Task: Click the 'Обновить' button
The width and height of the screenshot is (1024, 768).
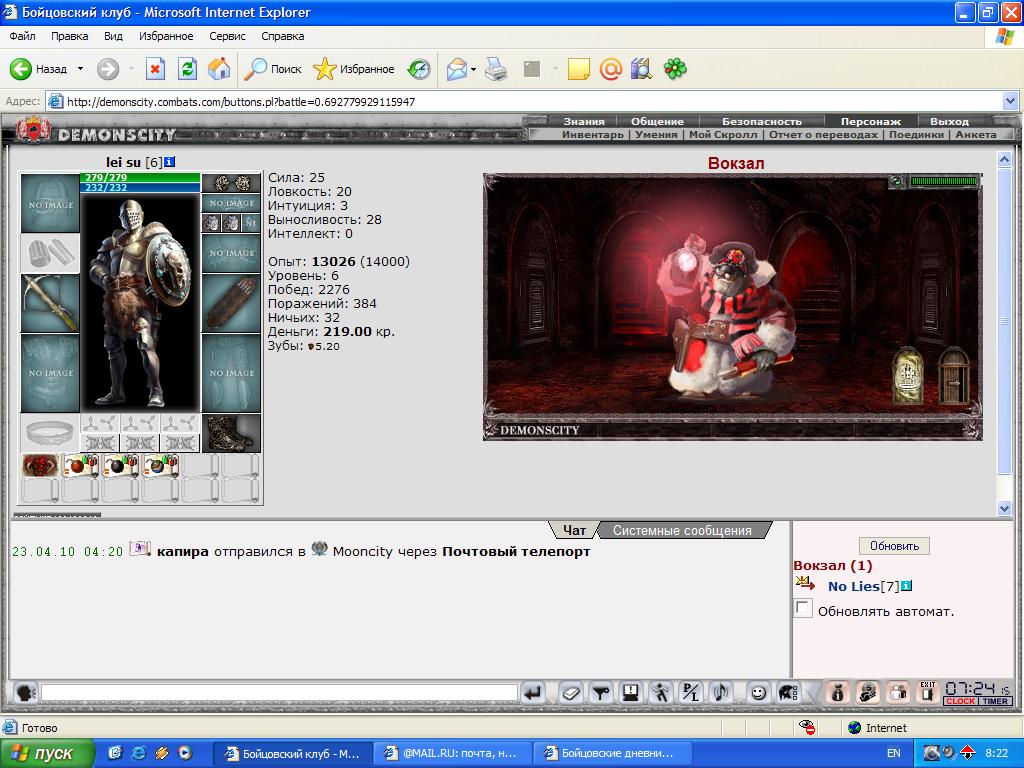Action: [894, 545]
